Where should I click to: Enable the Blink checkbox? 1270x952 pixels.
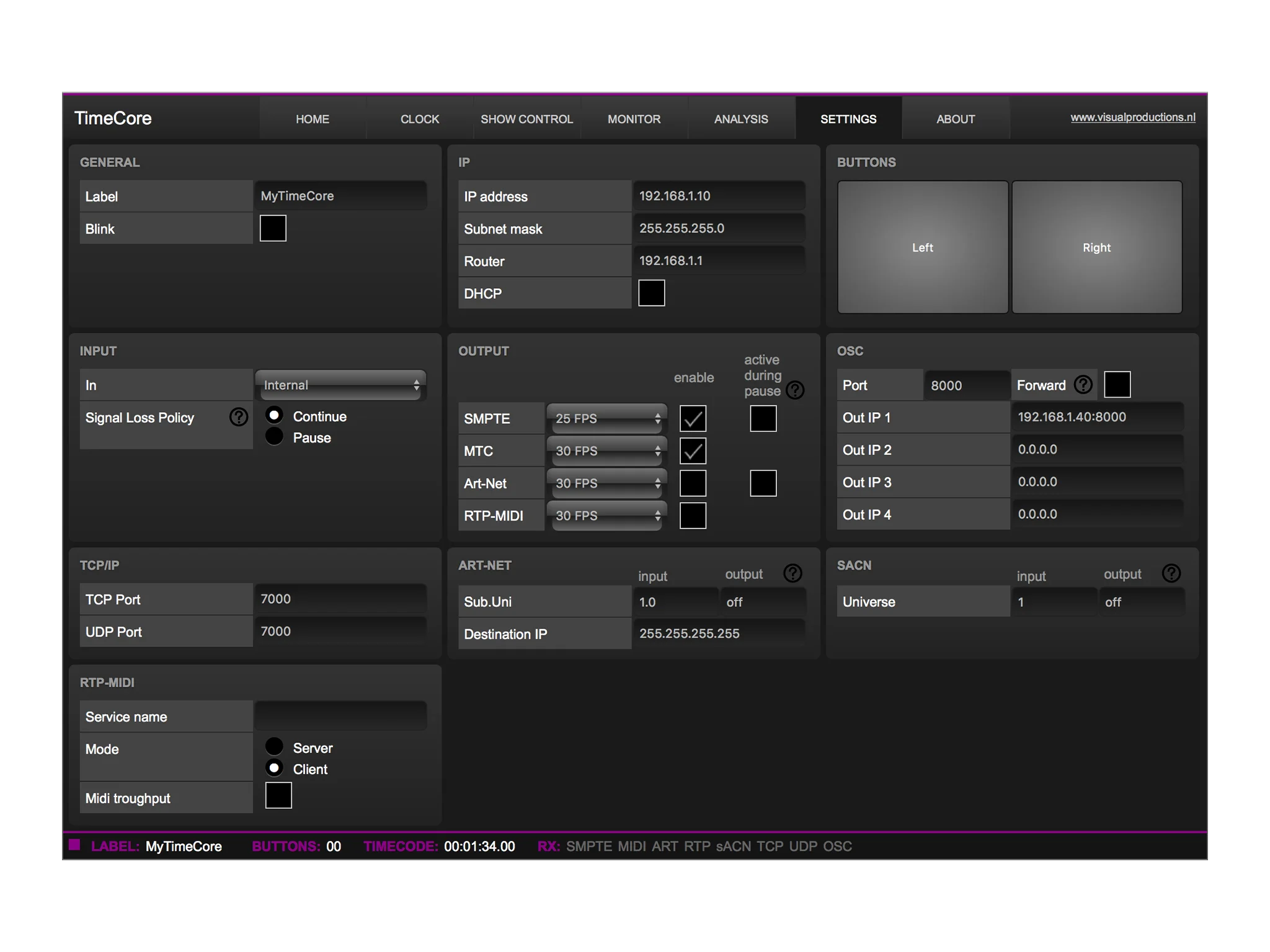273,229
